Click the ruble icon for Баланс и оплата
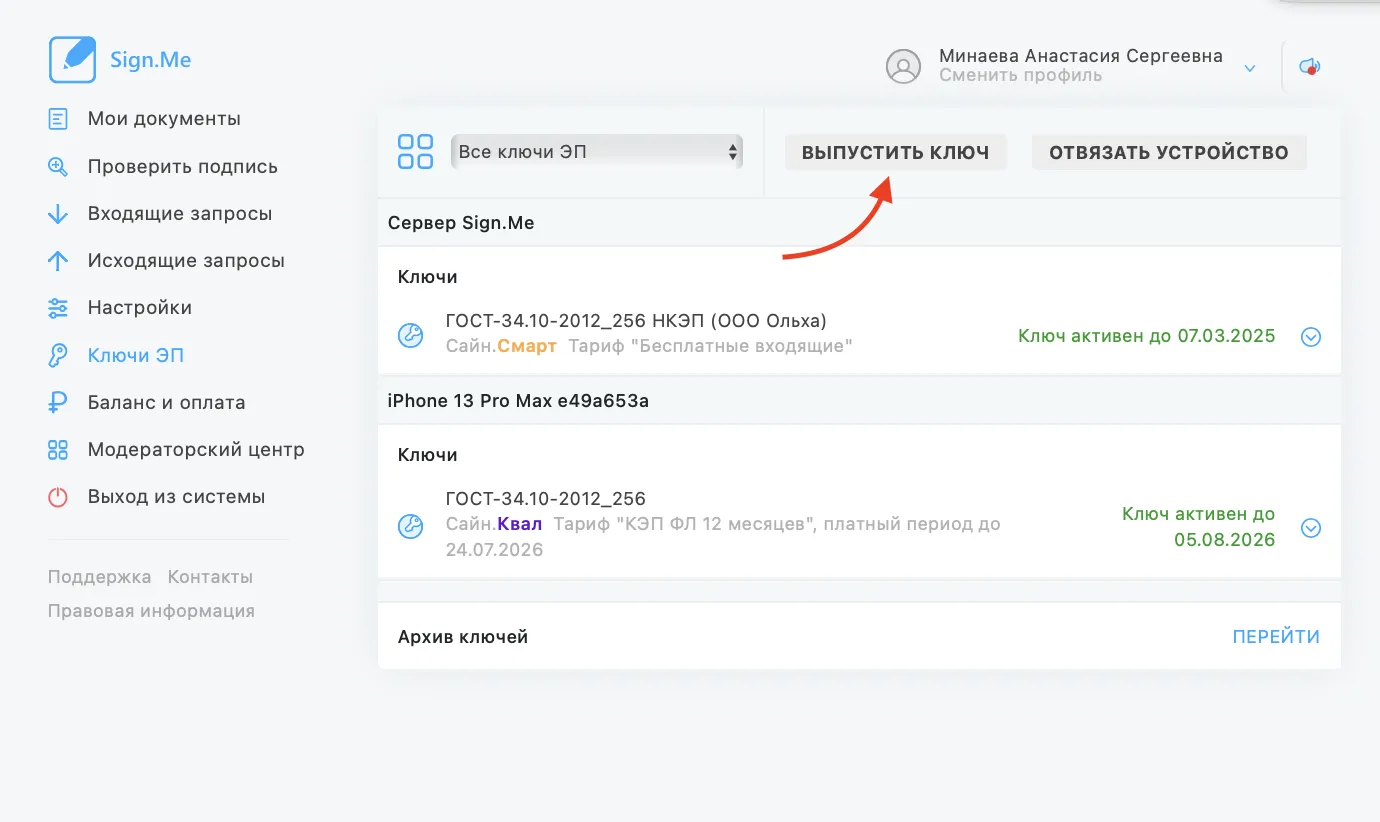The image size is (1380, 822). [x=58, y=403]
